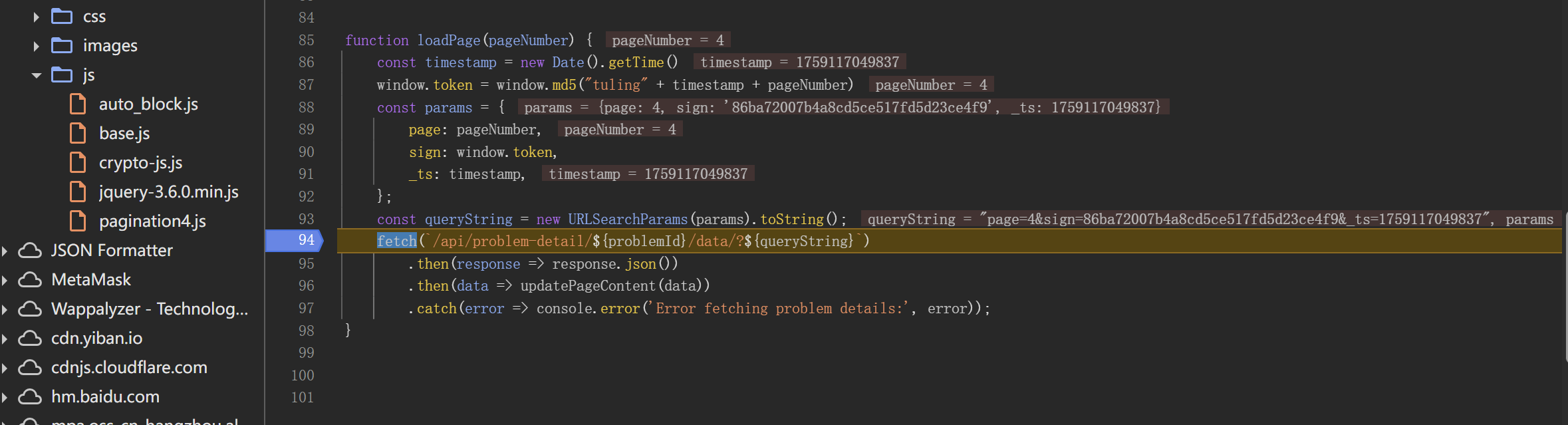Set breakpoint on line number 96
This screenshot has height=425, width=1568.
coord(306,286)
